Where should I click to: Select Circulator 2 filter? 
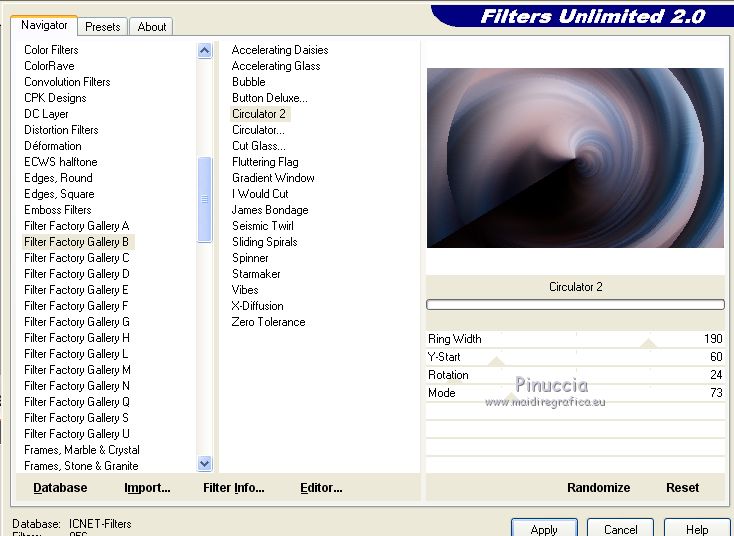[259, 114]
